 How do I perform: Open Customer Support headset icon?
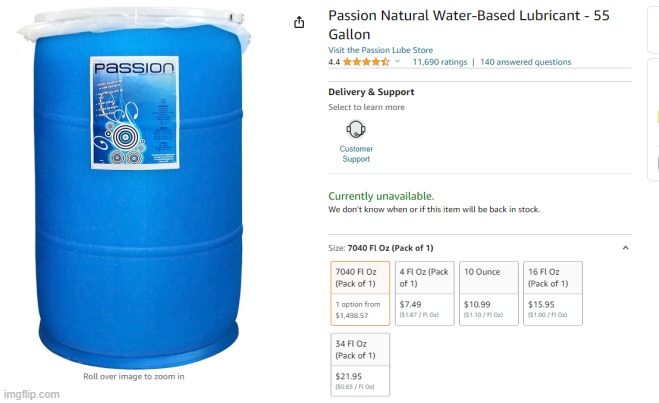pos(356,129)
